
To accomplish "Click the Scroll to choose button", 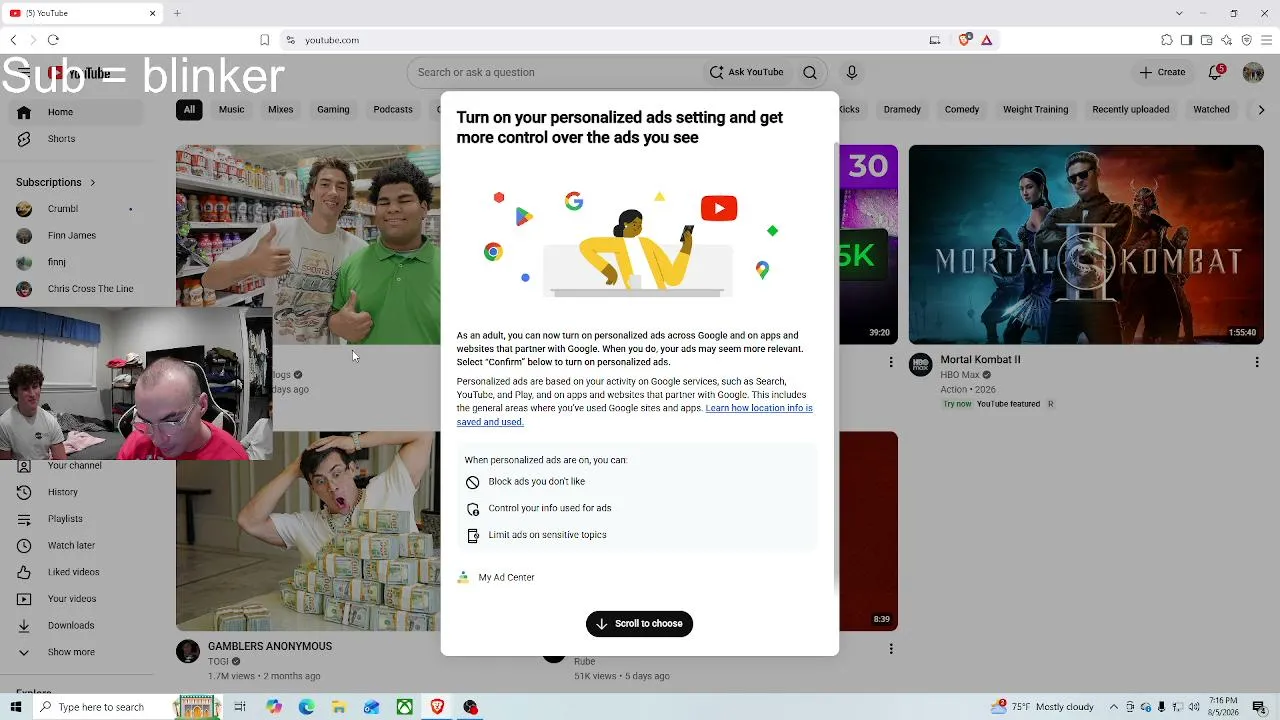I will [x=639, y=624].
